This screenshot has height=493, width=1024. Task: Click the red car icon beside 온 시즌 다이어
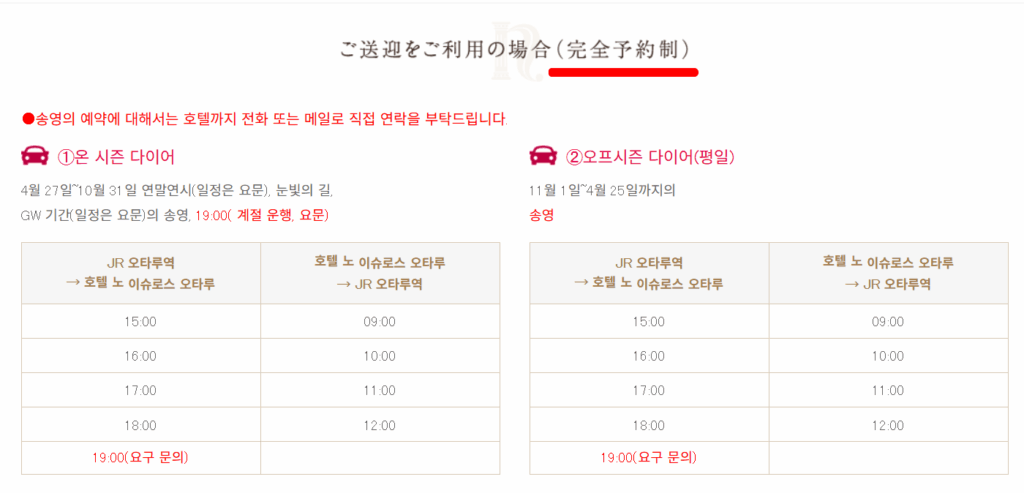point(35,156)
